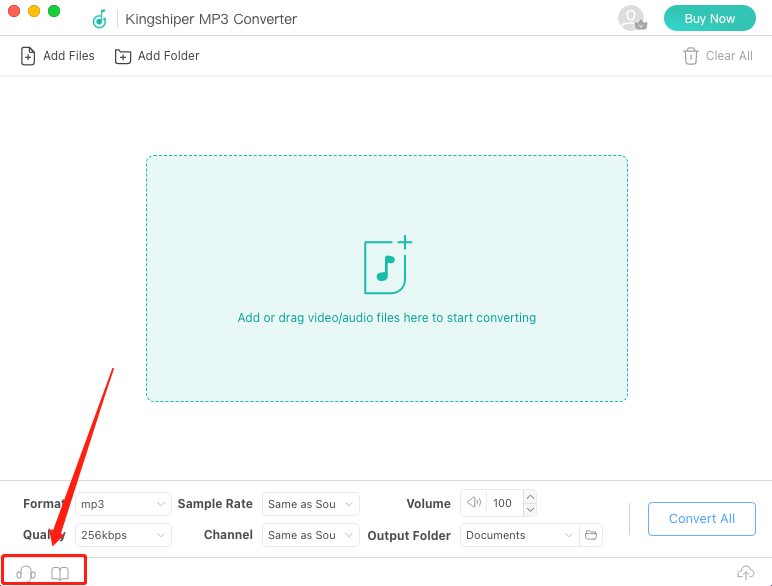Browse output folder with the folder icon

click(591, 535)
